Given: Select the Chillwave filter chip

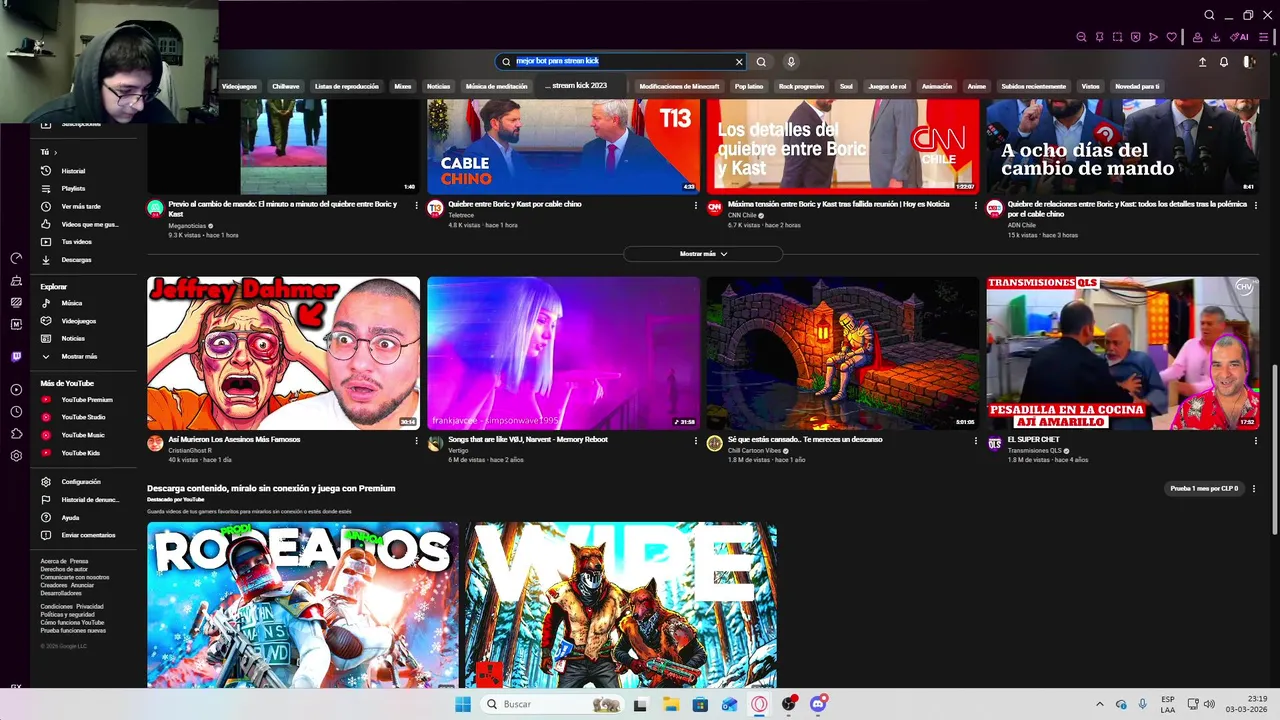Looking at the screenshot, I should [x=285, y=86].
